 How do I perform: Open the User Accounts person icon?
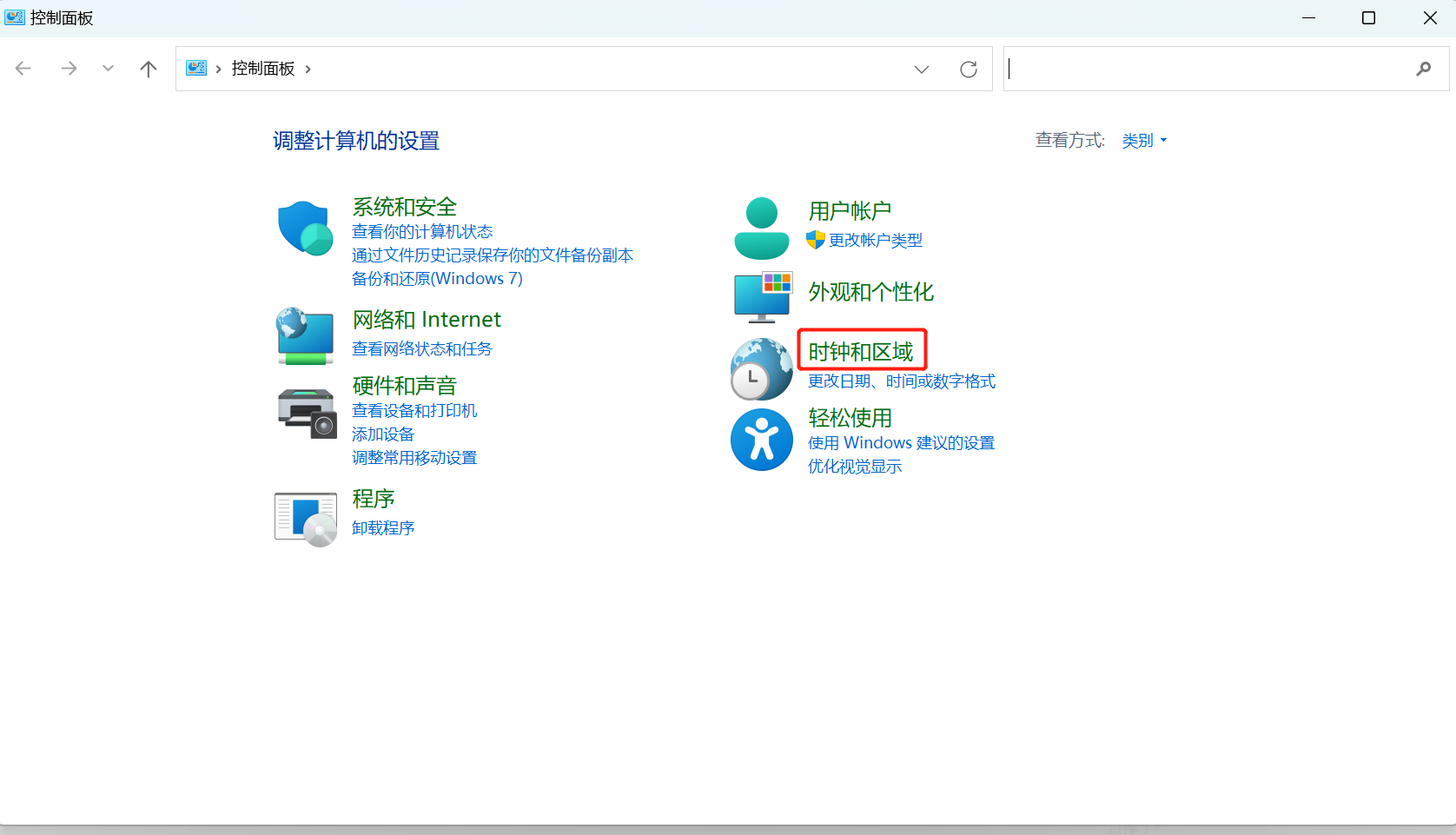(762, 229)
